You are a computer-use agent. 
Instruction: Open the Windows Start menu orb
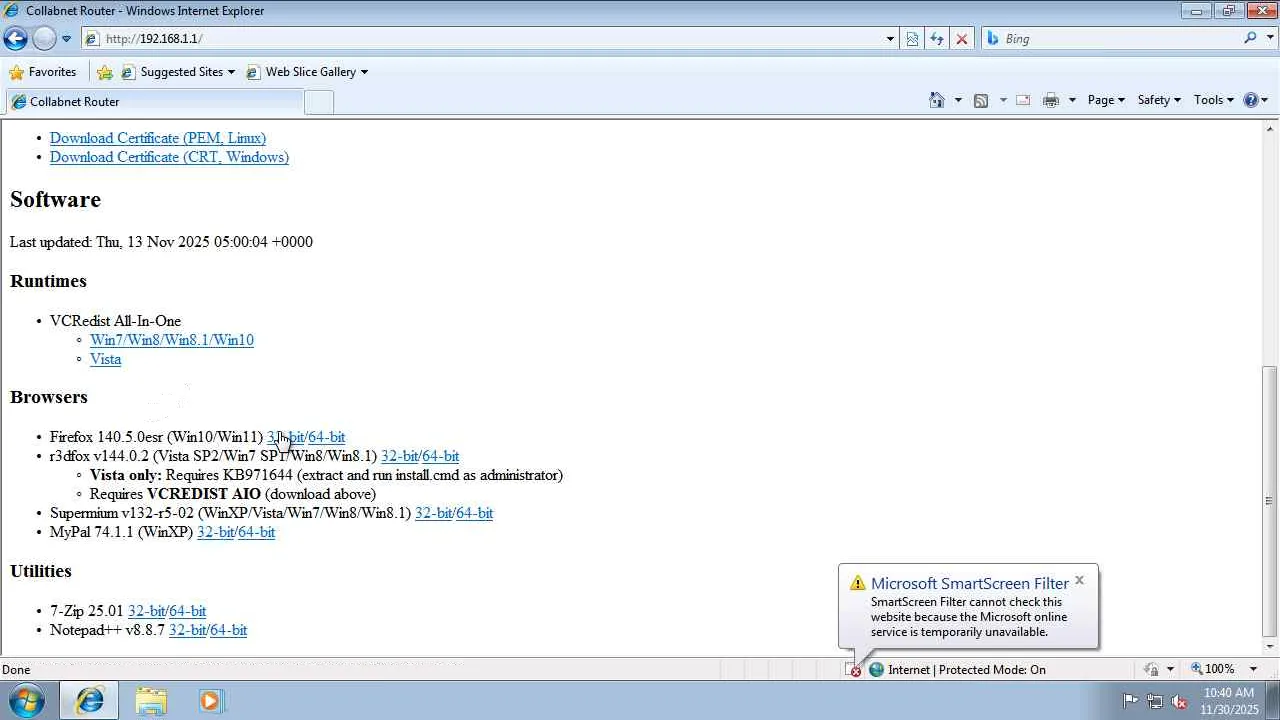pos(27,701)
